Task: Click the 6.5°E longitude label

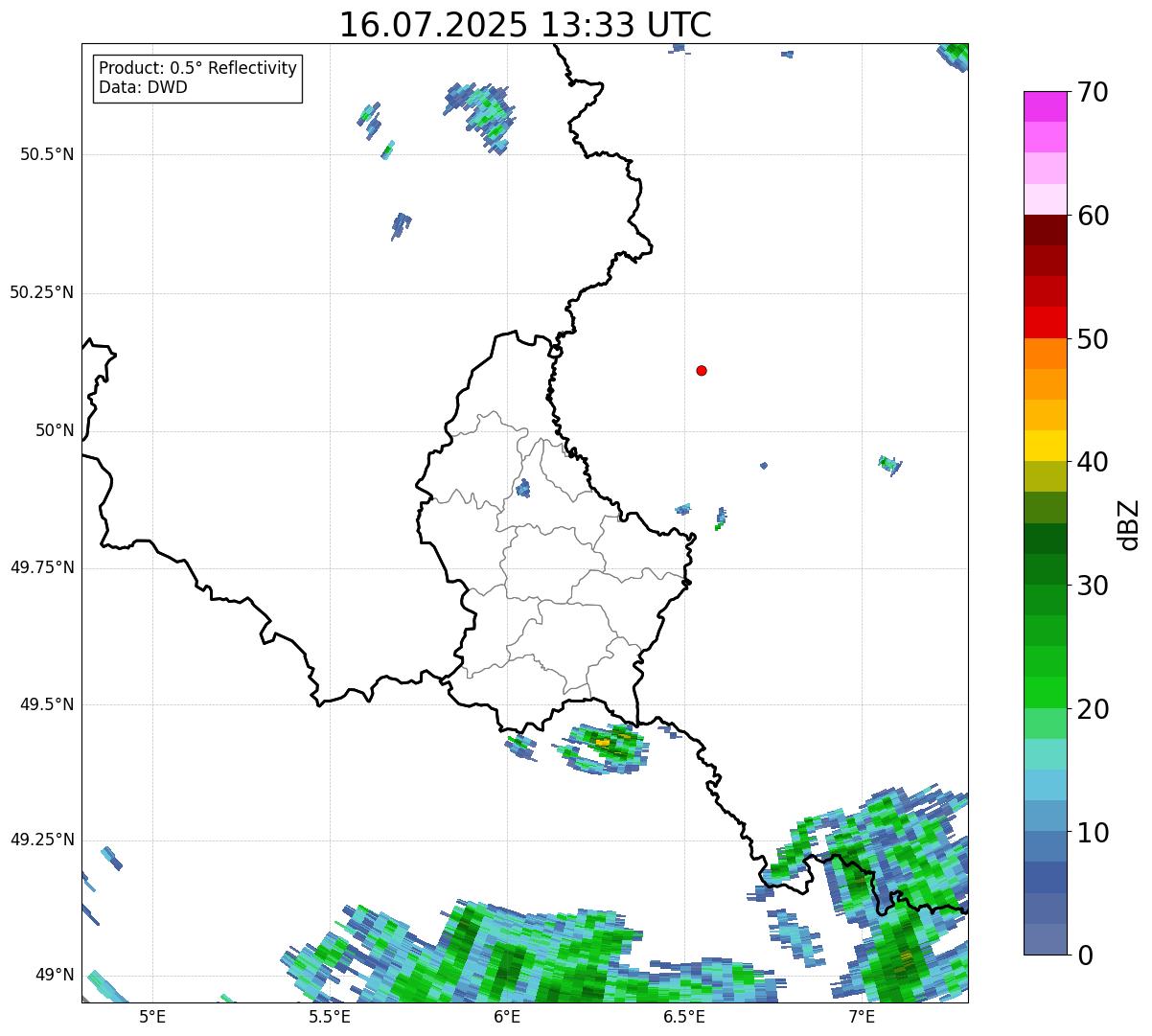Action: point(683,1016)
